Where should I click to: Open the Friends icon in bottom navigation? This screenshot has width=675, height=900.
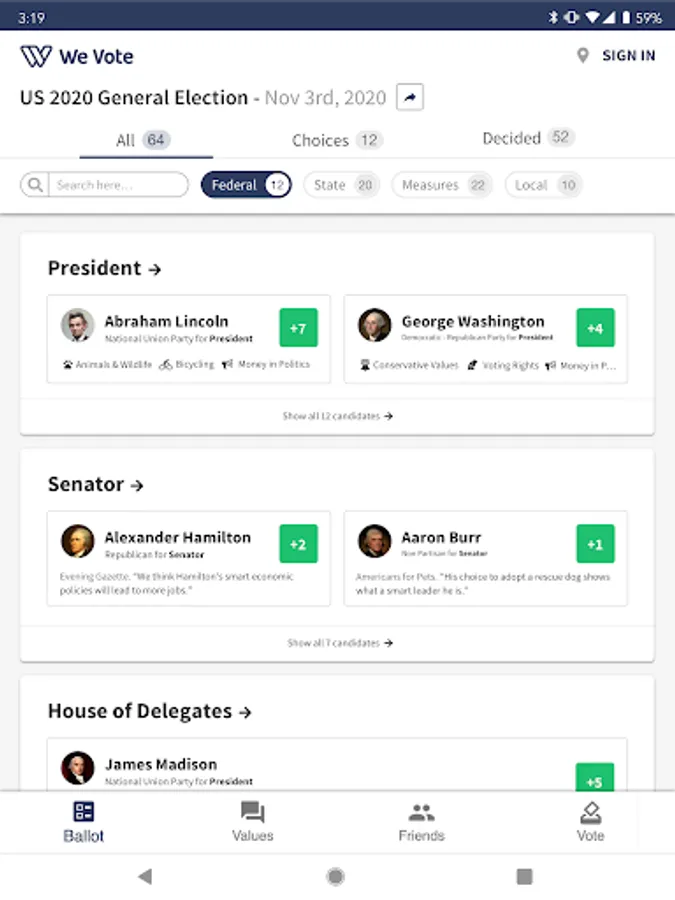click(x=421, y=812)
